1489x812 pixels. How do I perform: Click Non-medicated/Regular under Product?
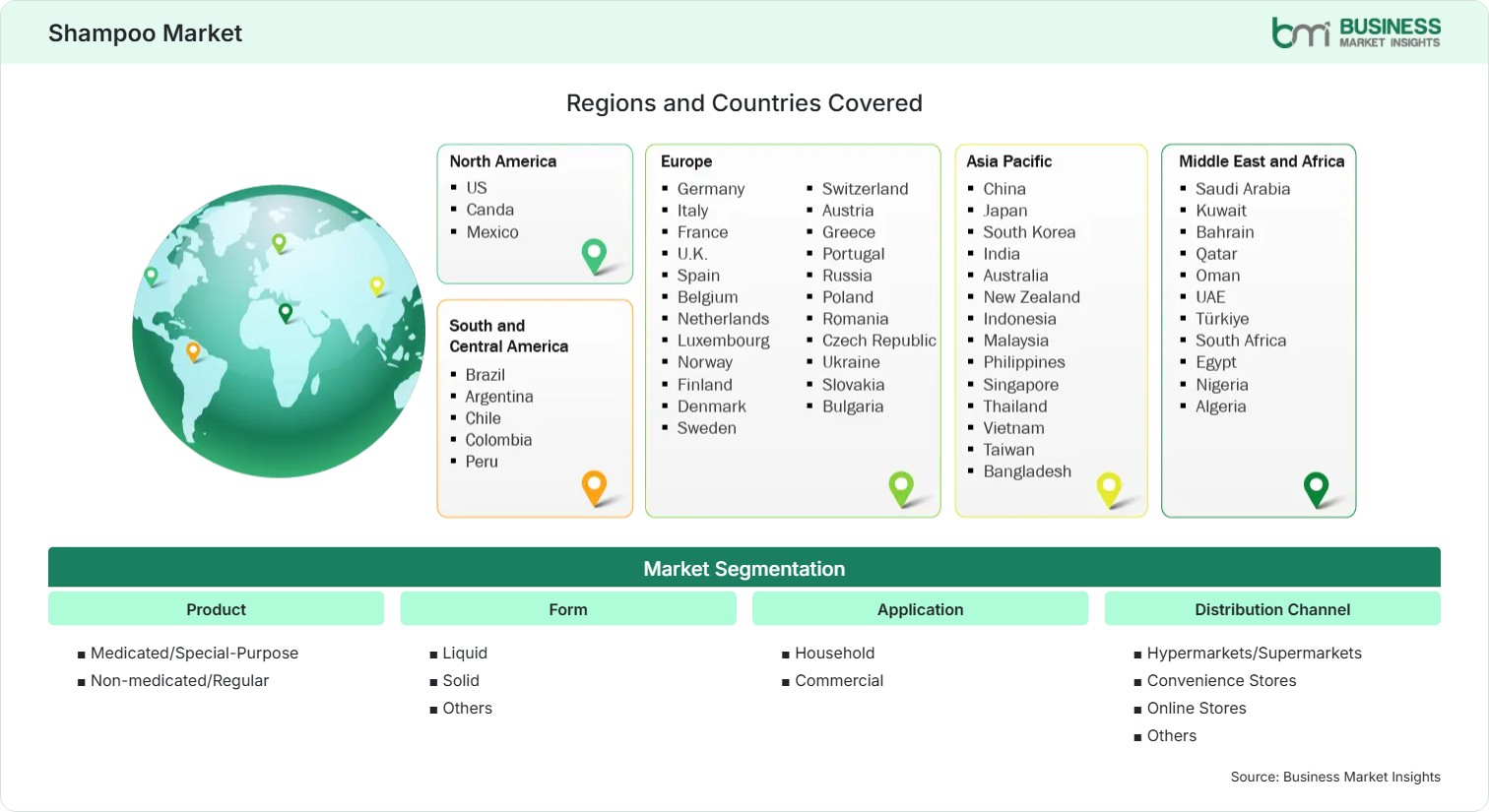pyautogui.click(x=179, y=680)
